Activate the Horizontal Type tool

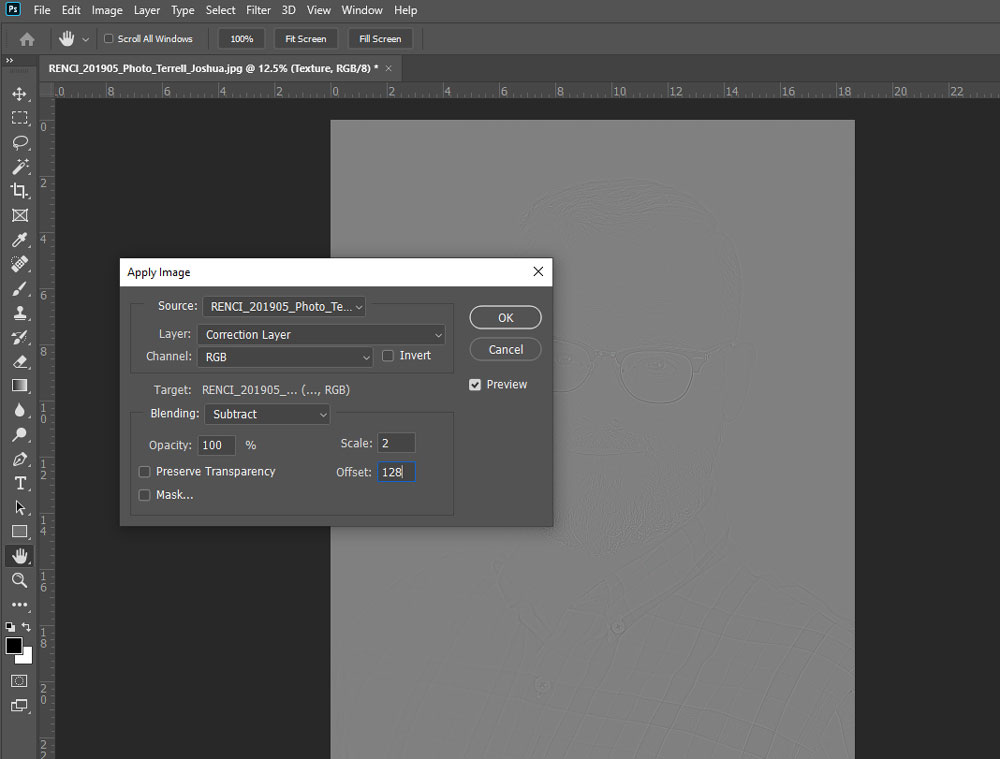coord(19,483)
